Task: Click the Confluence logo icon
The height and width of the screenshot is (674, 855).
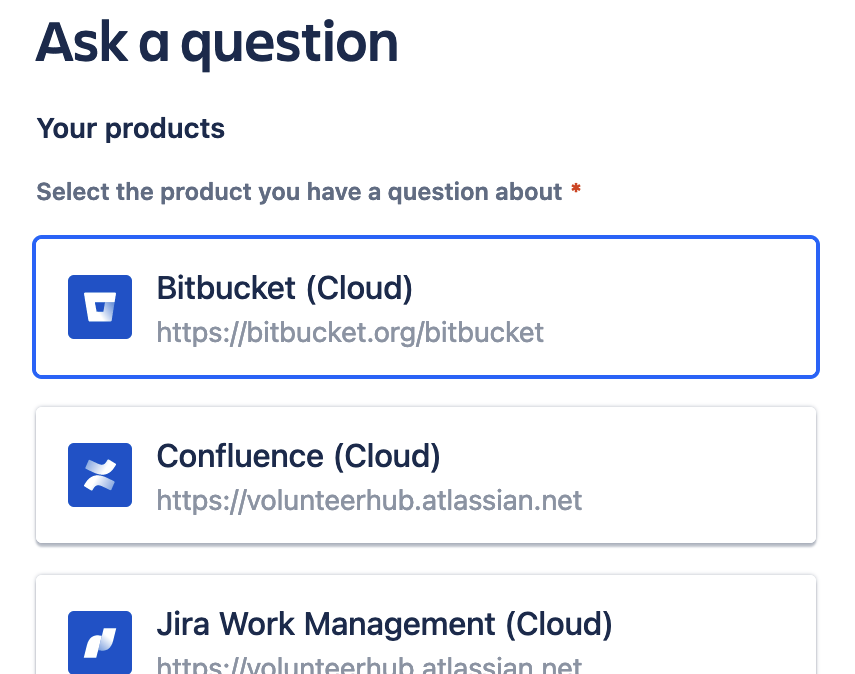Action: (x=100, y=475)
